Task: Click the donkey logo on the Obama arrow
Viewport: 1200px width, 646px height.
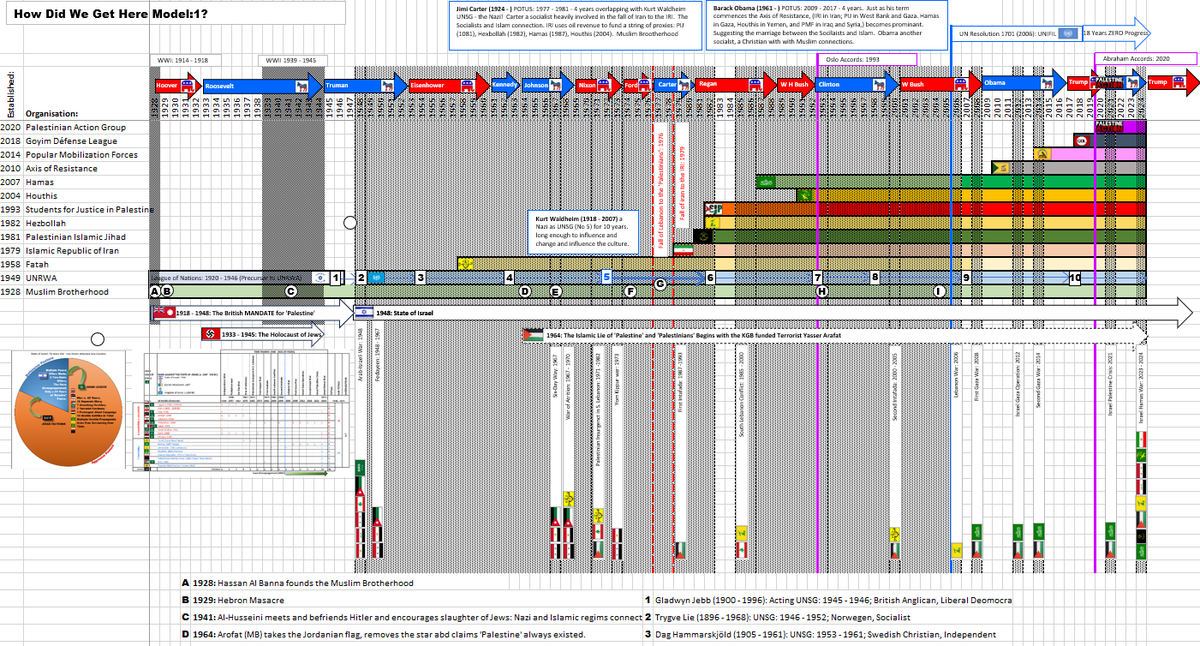Action: coord(1047,84)
